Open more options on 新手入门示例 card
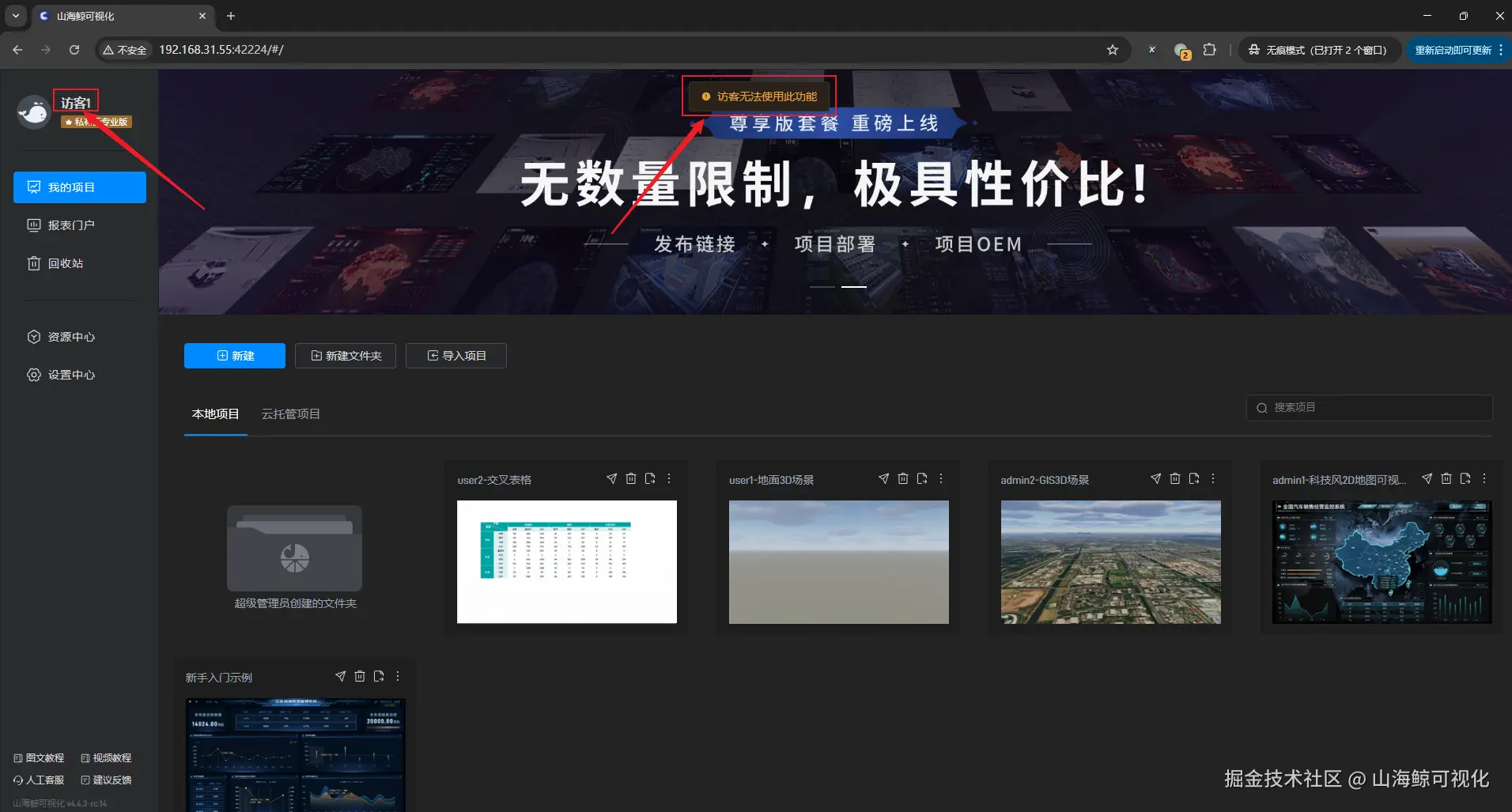1512x812 pixels. tap(398, 676)
